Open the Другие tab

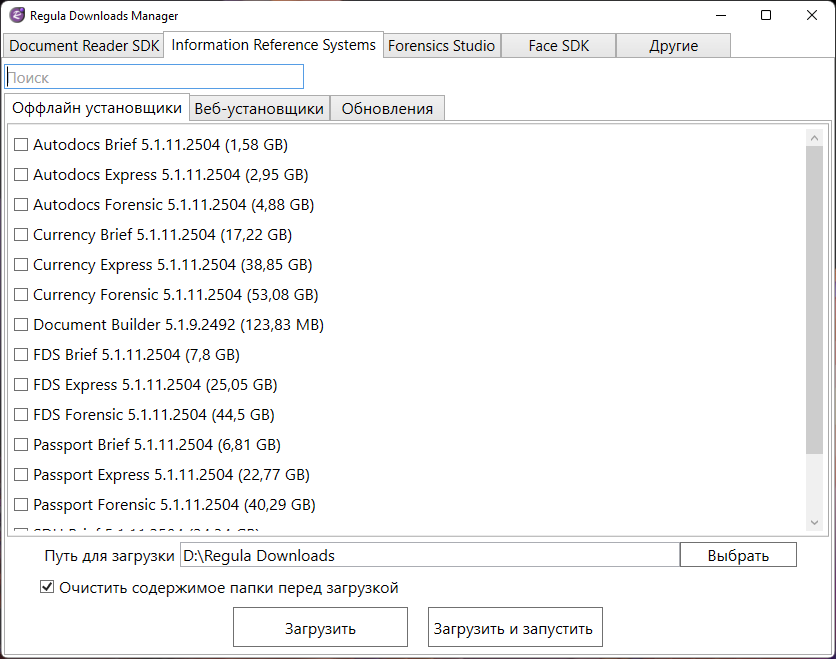click(673, 46)
